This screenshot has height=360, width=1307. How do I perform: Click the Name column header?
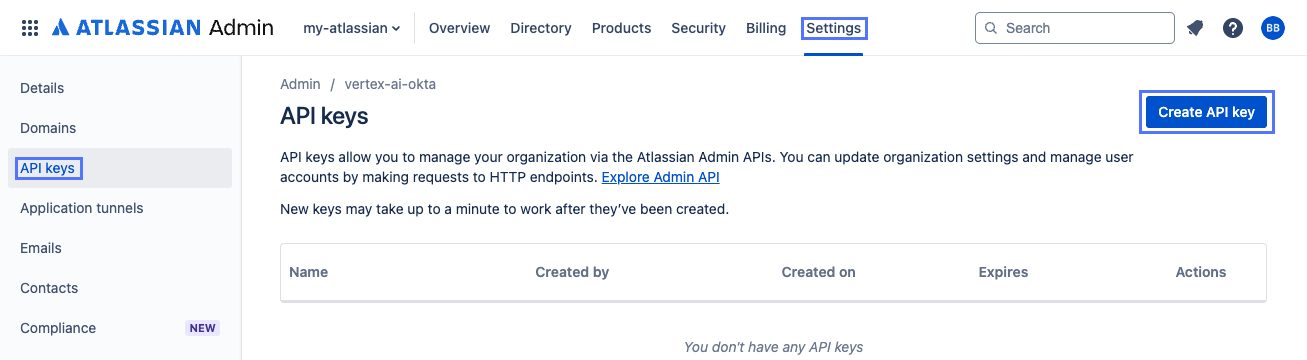[308, 272]
